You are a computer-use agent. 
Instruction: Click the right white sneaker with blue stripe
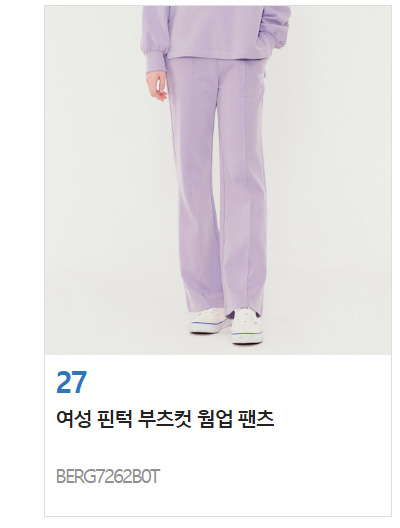pos(247,327)
